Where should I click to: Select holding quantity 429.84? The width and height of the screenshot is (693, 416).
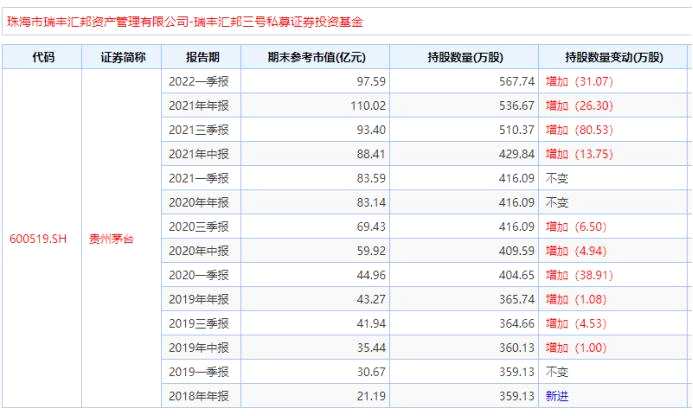click(x=517, y=154)
